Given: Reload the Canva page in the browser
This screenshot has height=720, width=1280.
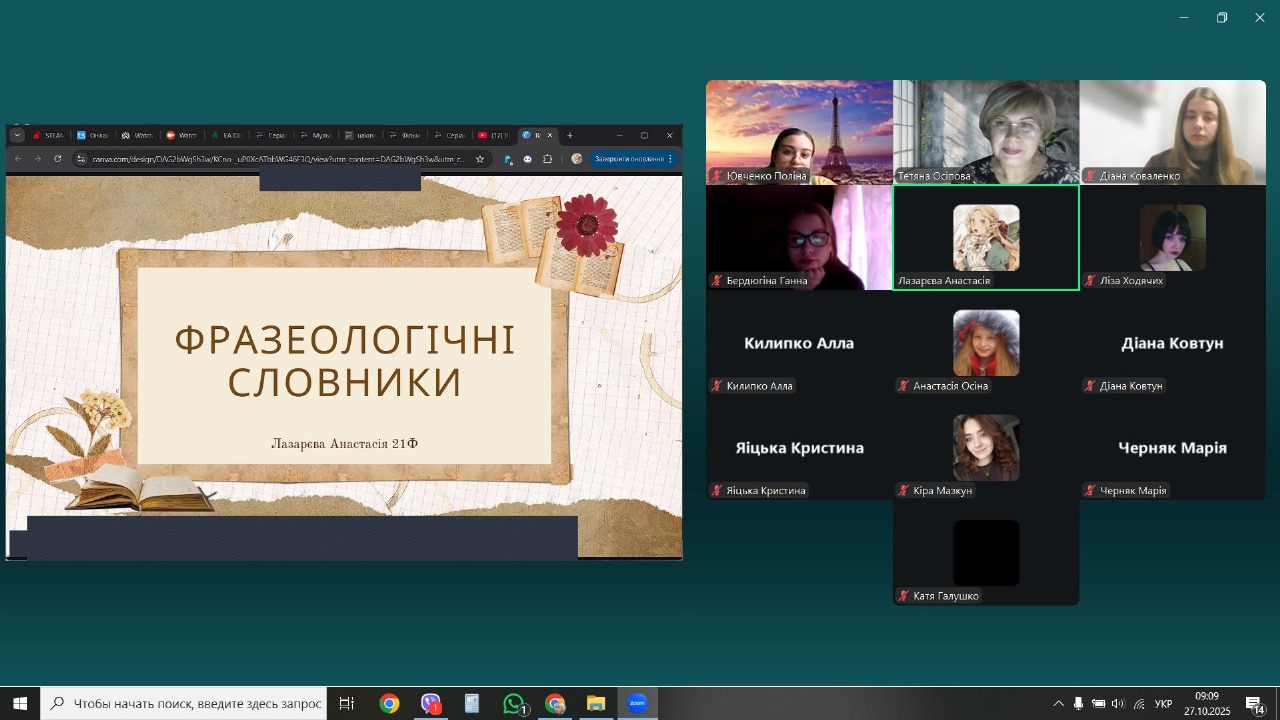Looking at the screenshot, I should click(x=58, y=159).
